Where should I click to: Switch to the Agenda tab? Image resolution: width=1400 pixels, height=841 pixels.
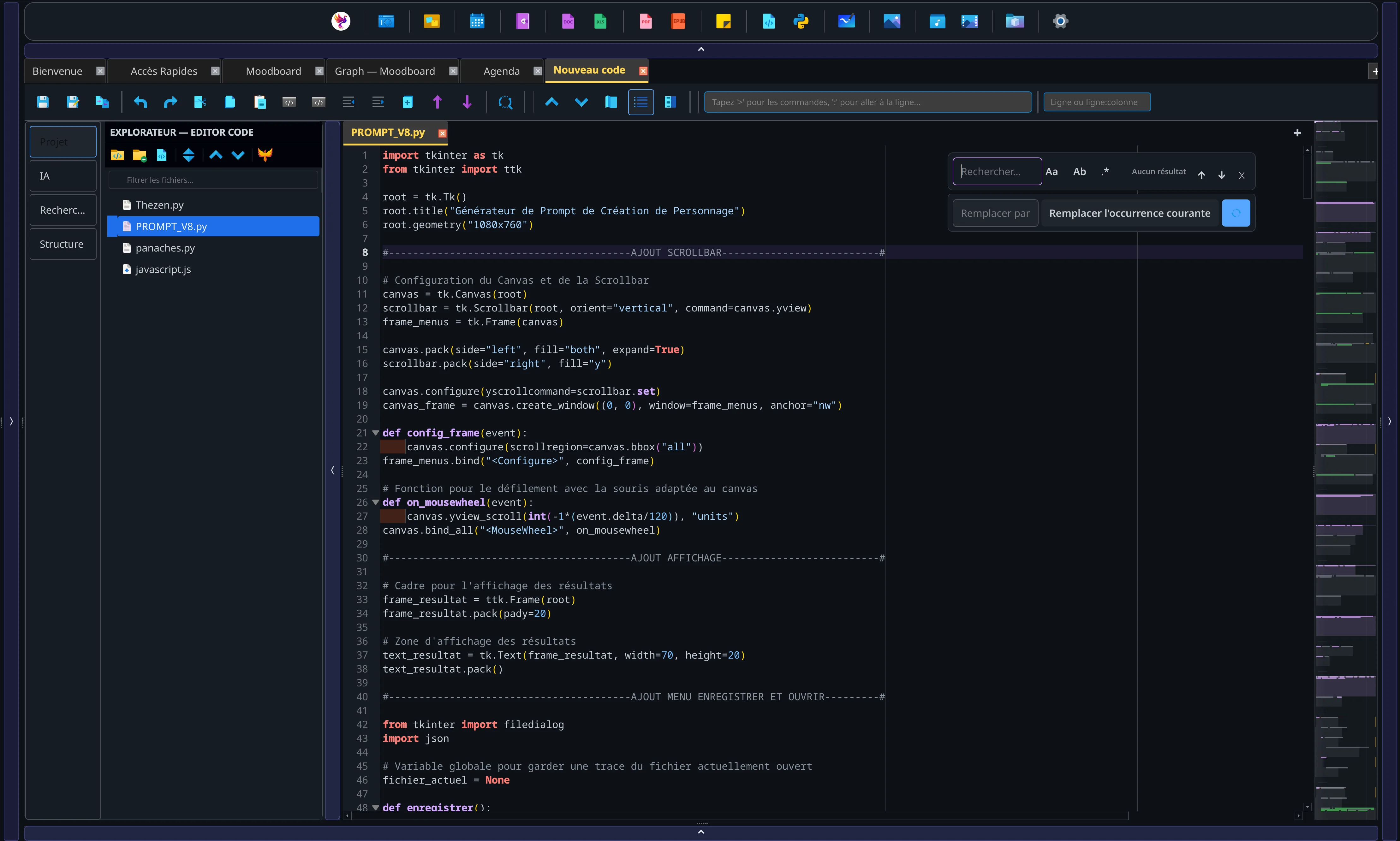tap(501, 71)
